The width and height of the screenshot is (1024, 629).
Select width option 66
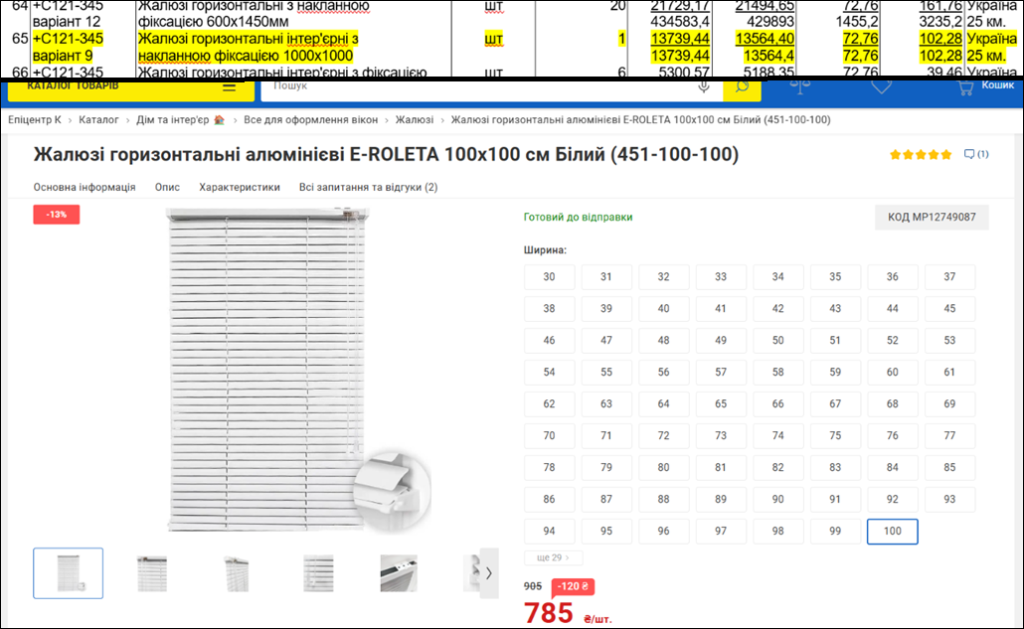pyautogui.click(x=778, y=404)
